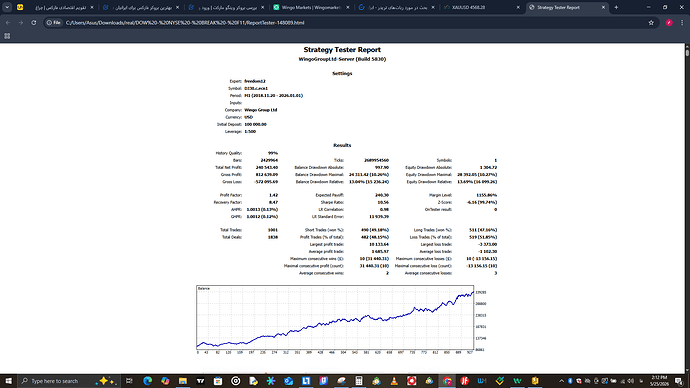Click the Results section heading
690x388 pixels.
[x=342, y=145]
